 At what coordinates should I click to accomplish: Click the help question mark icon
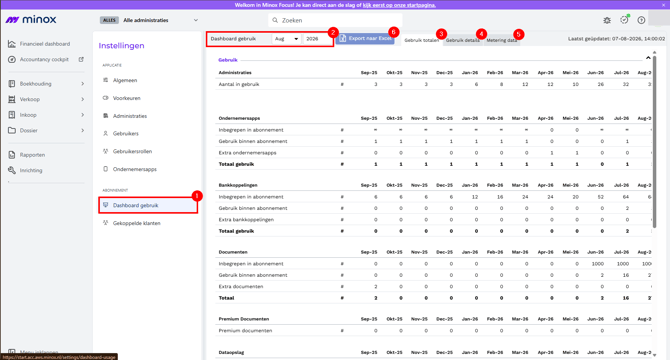coord(641,20)
